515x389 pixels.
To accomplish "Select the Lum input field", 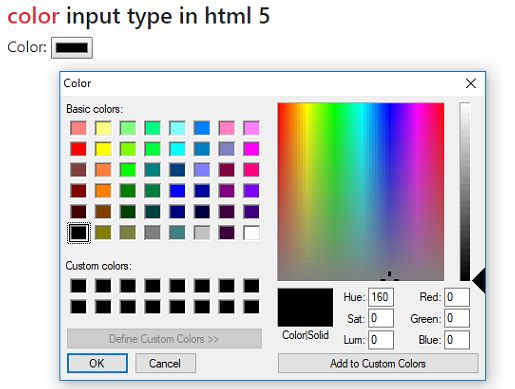I will click(x=381, y=340).
